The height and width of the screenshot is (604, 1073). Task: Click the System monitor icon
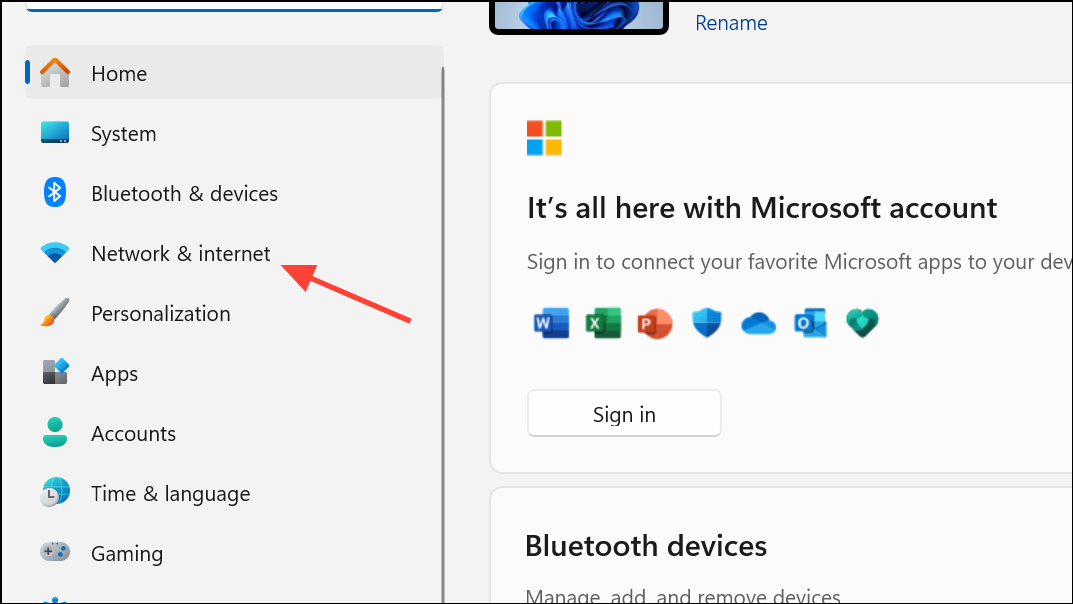[x=55, y=132]
